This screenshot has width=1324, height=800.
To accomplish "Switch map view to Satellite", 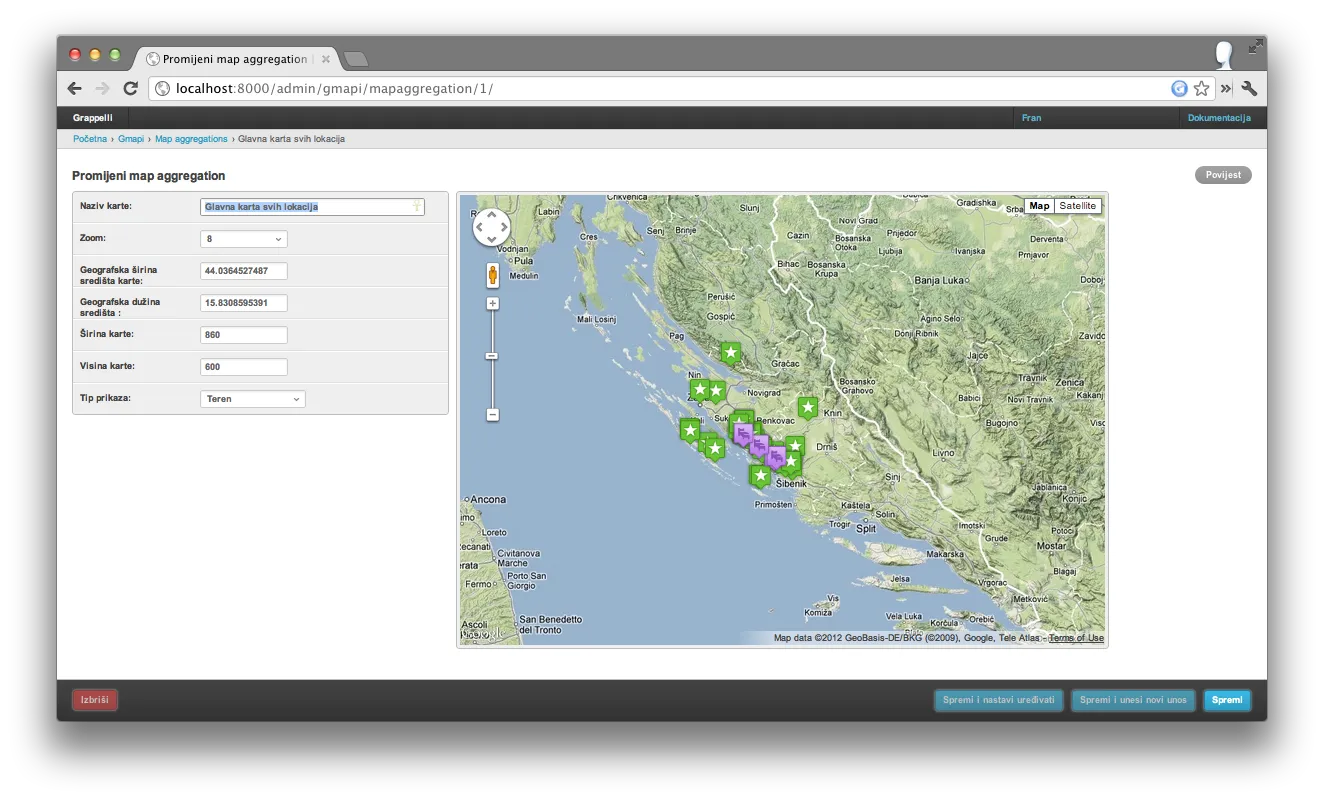I will [x=1077, y=206].
